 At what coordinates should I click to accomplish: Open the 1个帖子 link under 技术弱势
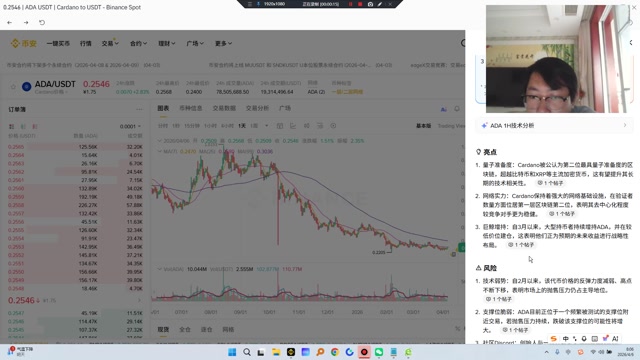point(499,299)
